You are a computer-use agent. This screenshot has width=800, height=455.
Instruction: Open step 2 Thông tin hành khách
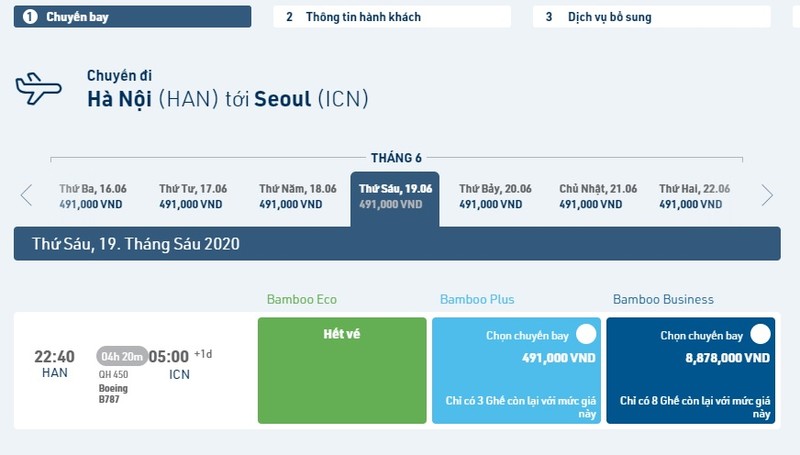pos(392,17)
